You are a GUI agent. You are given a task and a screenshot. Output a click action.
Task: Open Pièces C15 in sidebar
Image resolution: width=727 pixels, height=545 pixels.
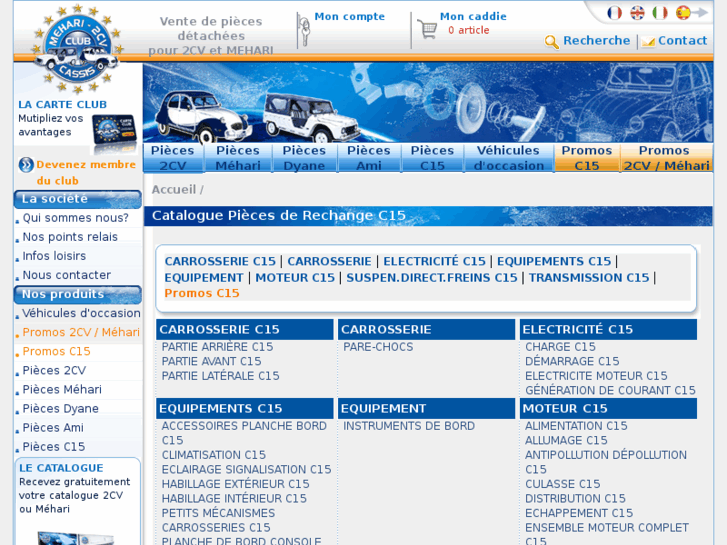pos(54,447)
